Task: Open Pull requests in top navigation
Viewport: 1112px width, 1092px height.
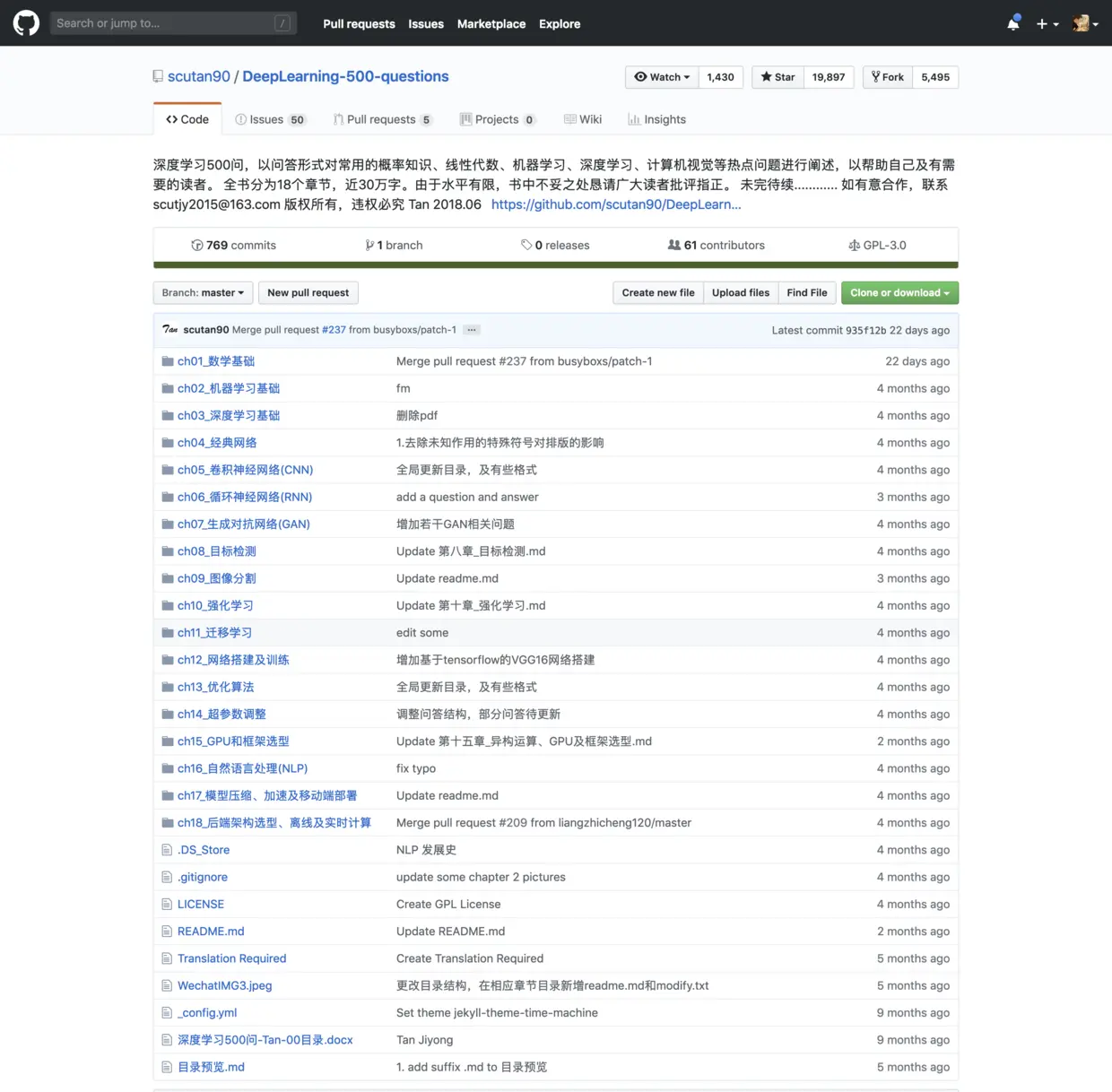Action: [x=359, y=24]
